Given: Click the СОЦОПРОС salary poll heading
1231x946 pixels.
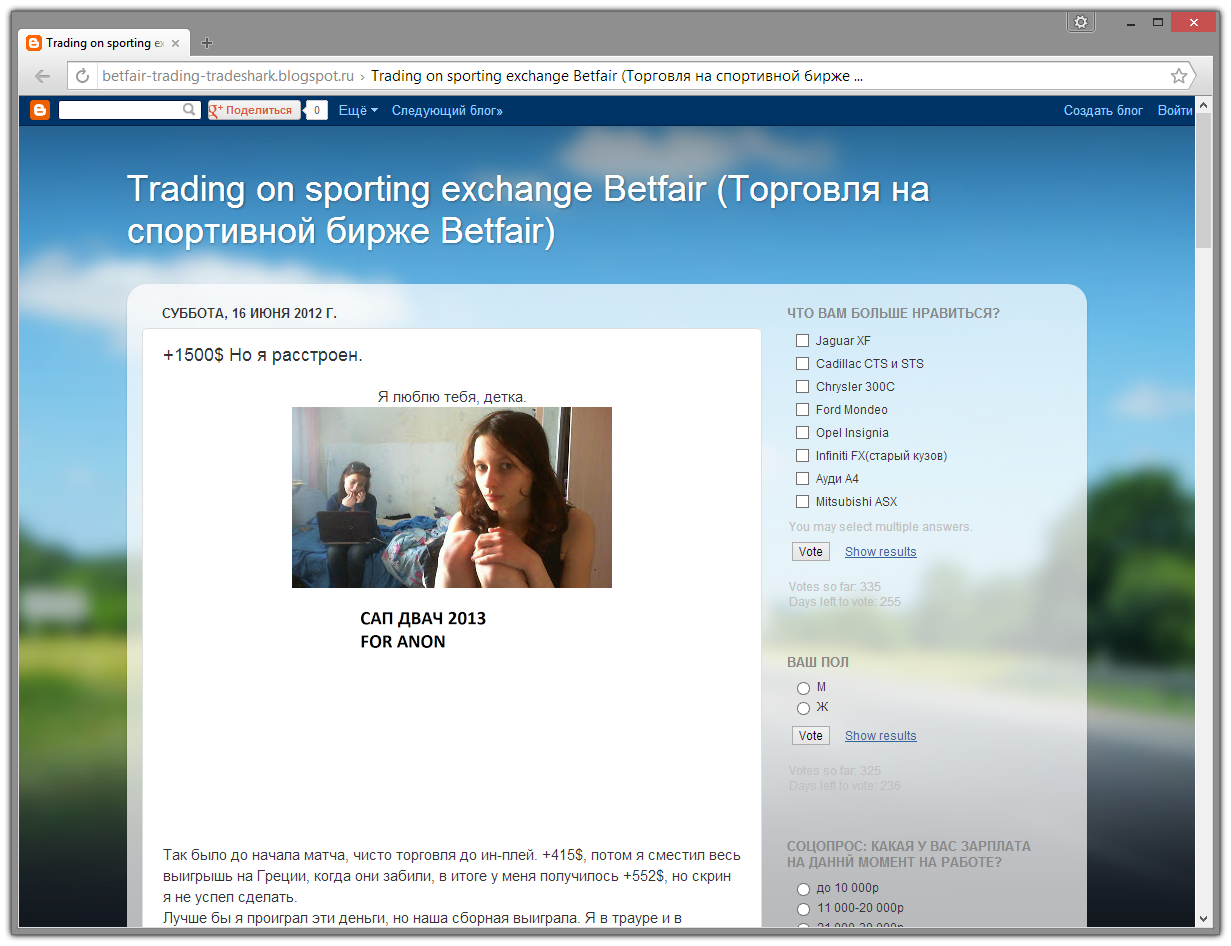Looking at the screenshot, I should [x=909, y=854].
